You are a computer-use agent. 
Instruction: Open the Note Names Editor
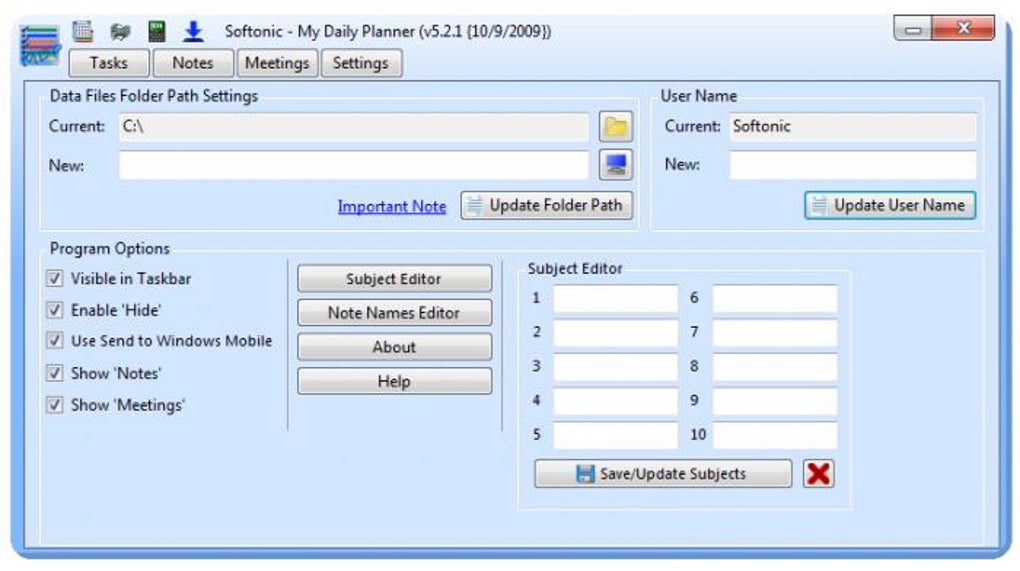pos(394,313)
